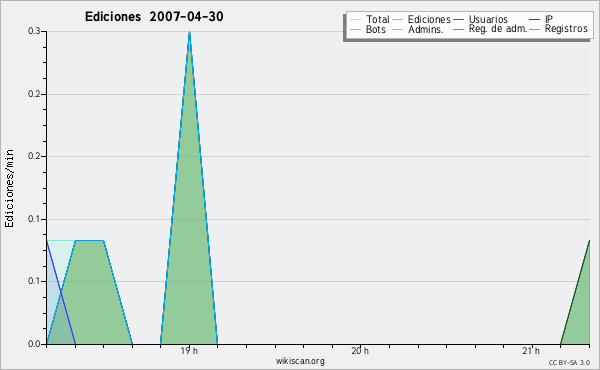Click the blue Usuarios descending line
The image size is (600, 370).
pos(61,292)
